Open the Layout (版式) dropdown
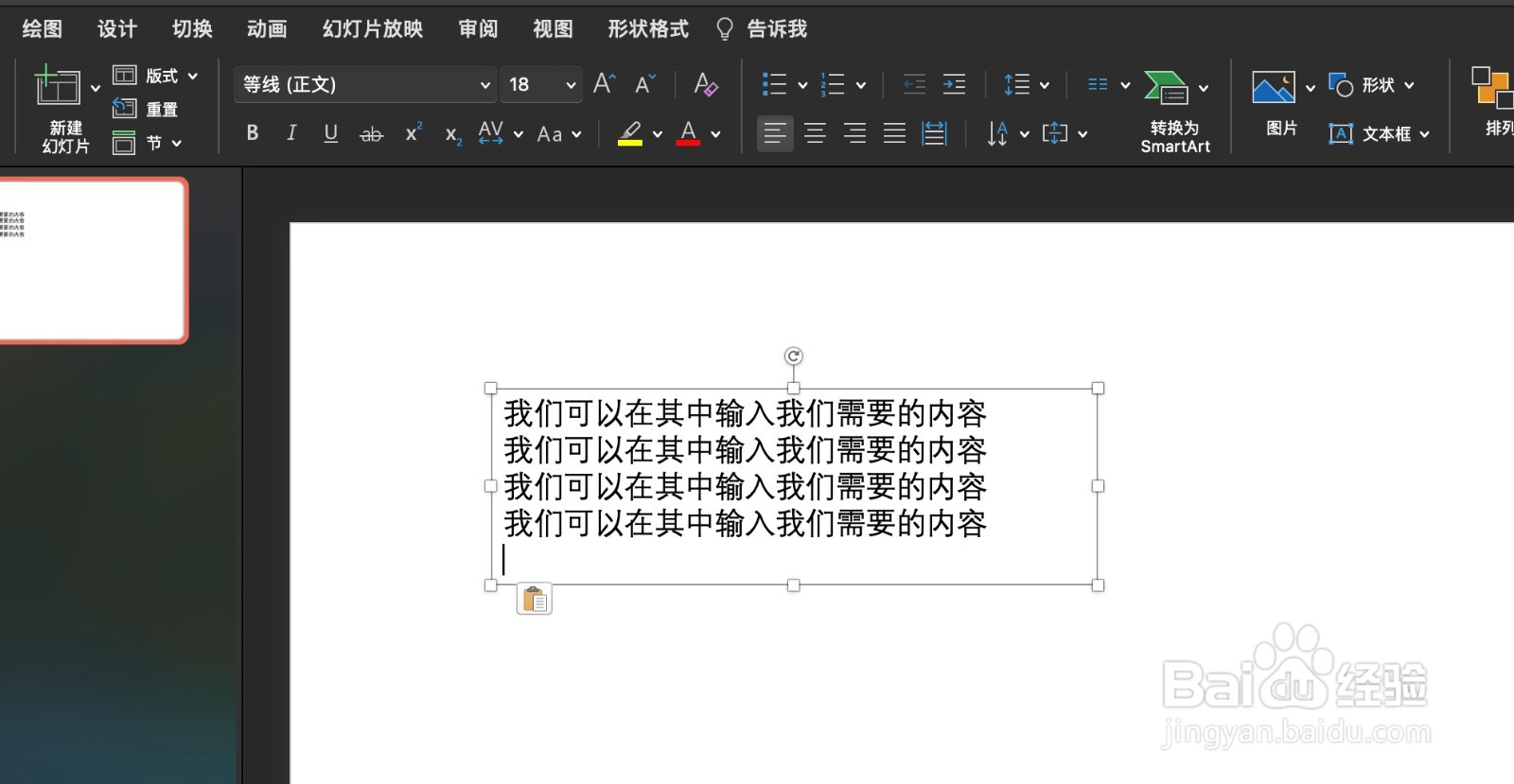Viewport: 1514px width, 784px height. coord(155,76)
